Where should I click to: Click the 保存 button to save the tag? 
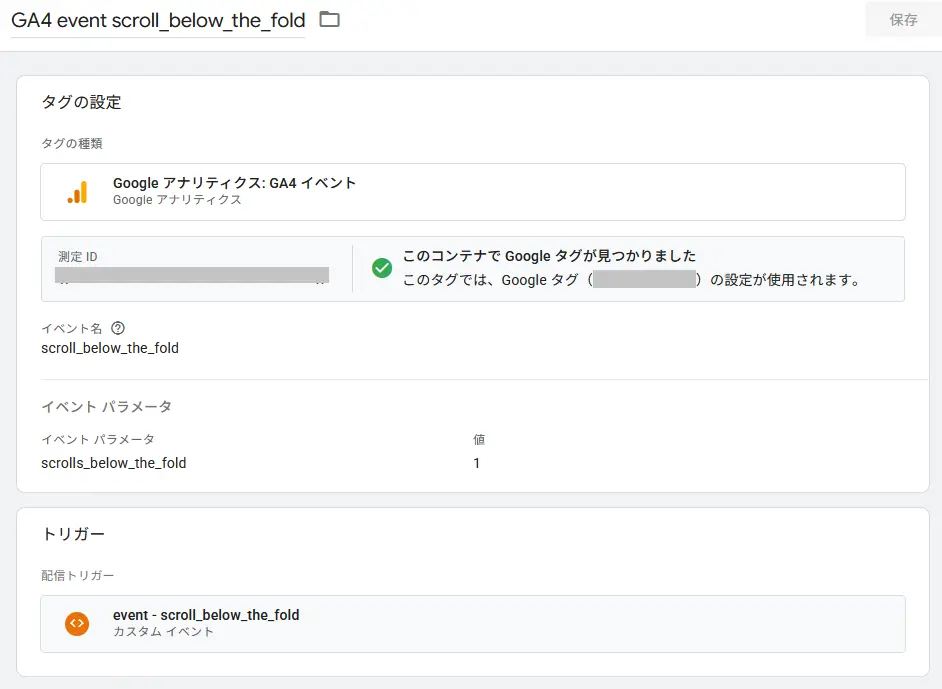[x=903, y=19]
